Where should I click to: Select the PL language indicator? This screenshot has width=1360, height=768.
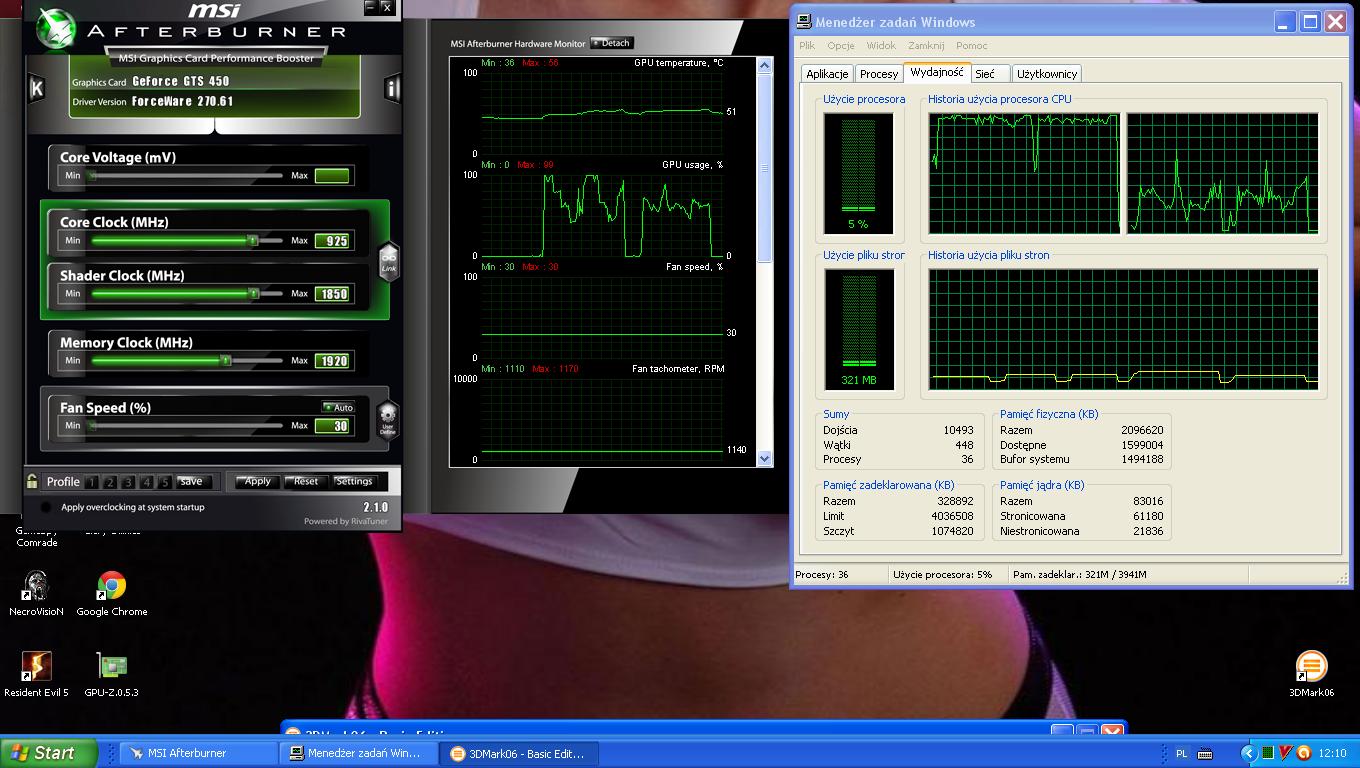[x=1182, y=753]
